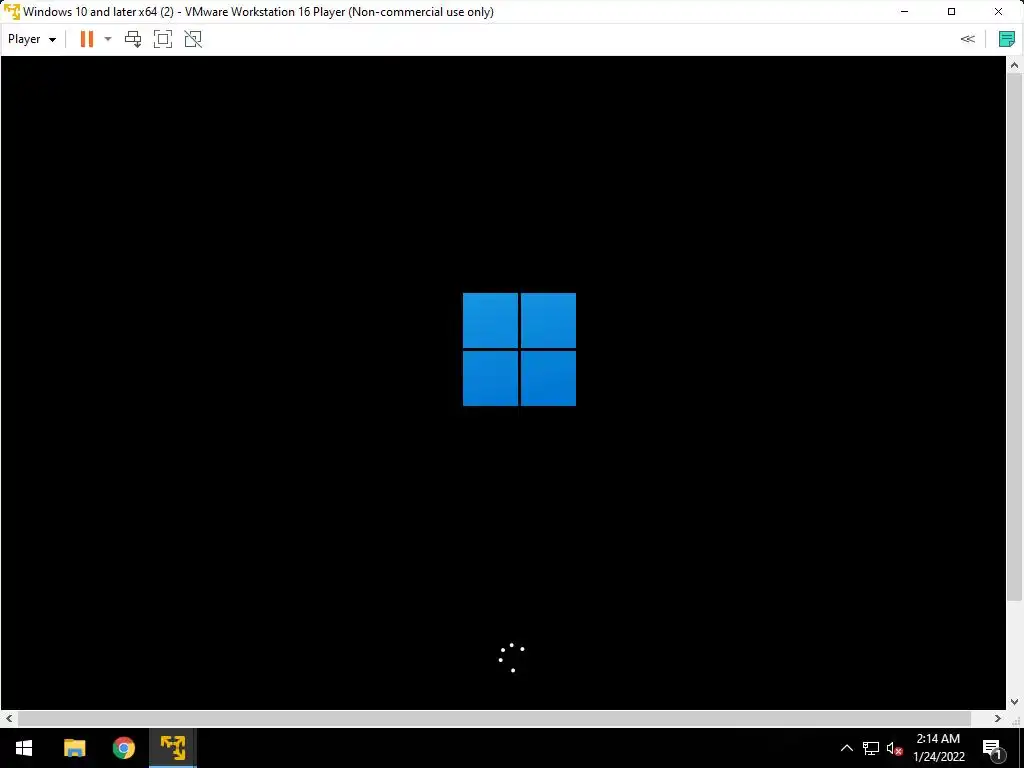Viewport: 1024px width, 768px height.
Task: Open File Explorer from the taskbar
Action: (x=74, y=748)
